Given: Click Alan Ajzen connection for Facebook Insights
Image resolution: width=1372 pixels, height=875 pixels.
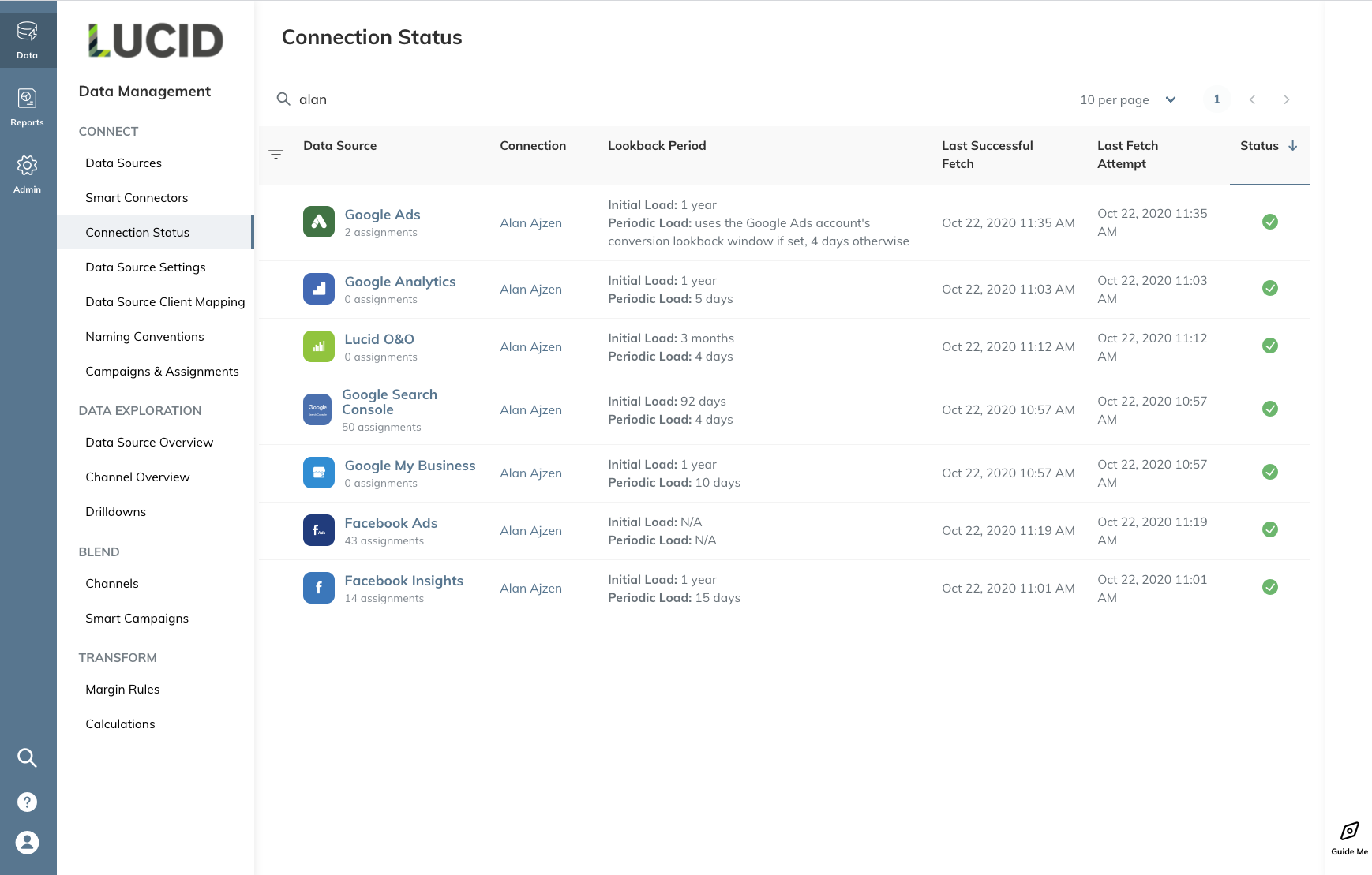Looking at the screenshot, I should (530, 589).
